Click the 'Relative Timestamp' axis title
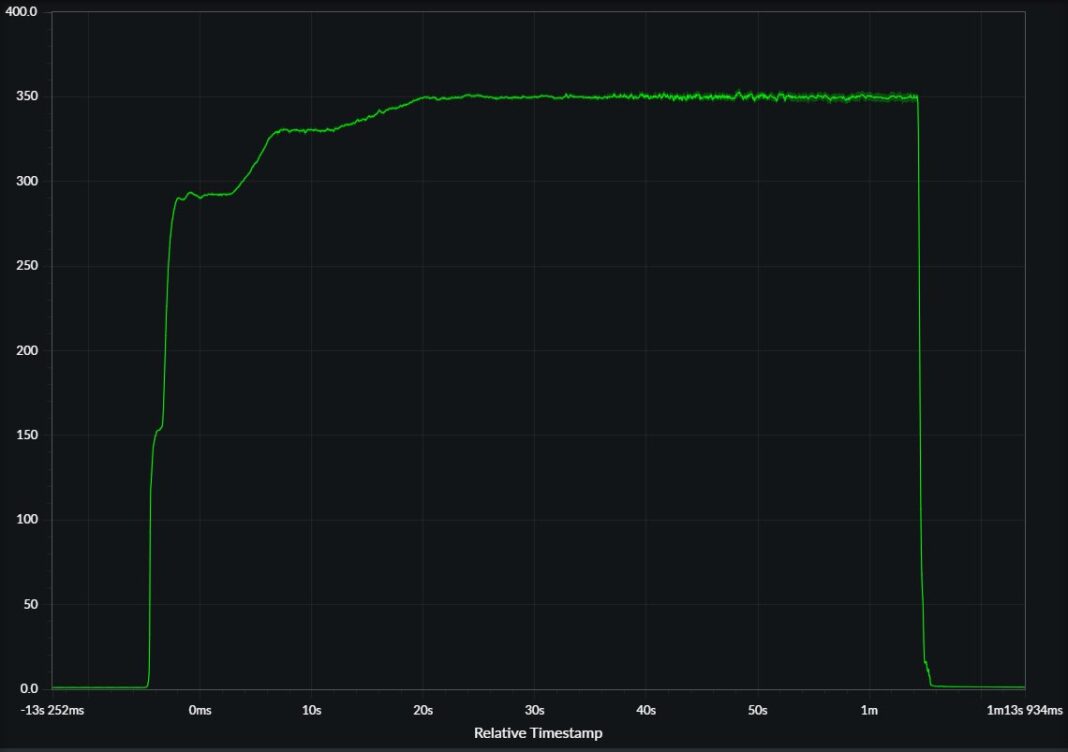 tap(538, 733)
